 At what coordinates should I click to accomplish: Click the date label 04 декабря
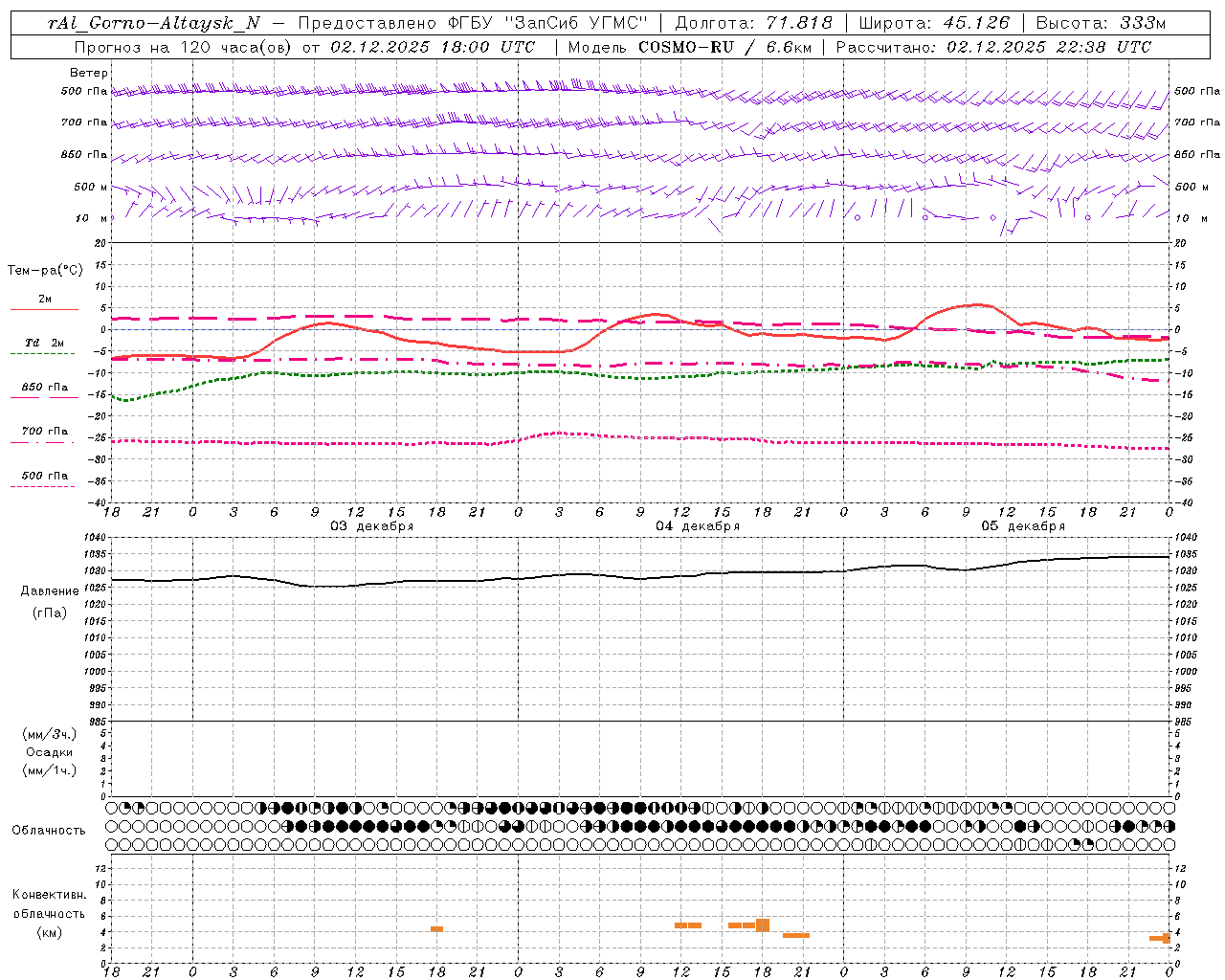[698, 526]
